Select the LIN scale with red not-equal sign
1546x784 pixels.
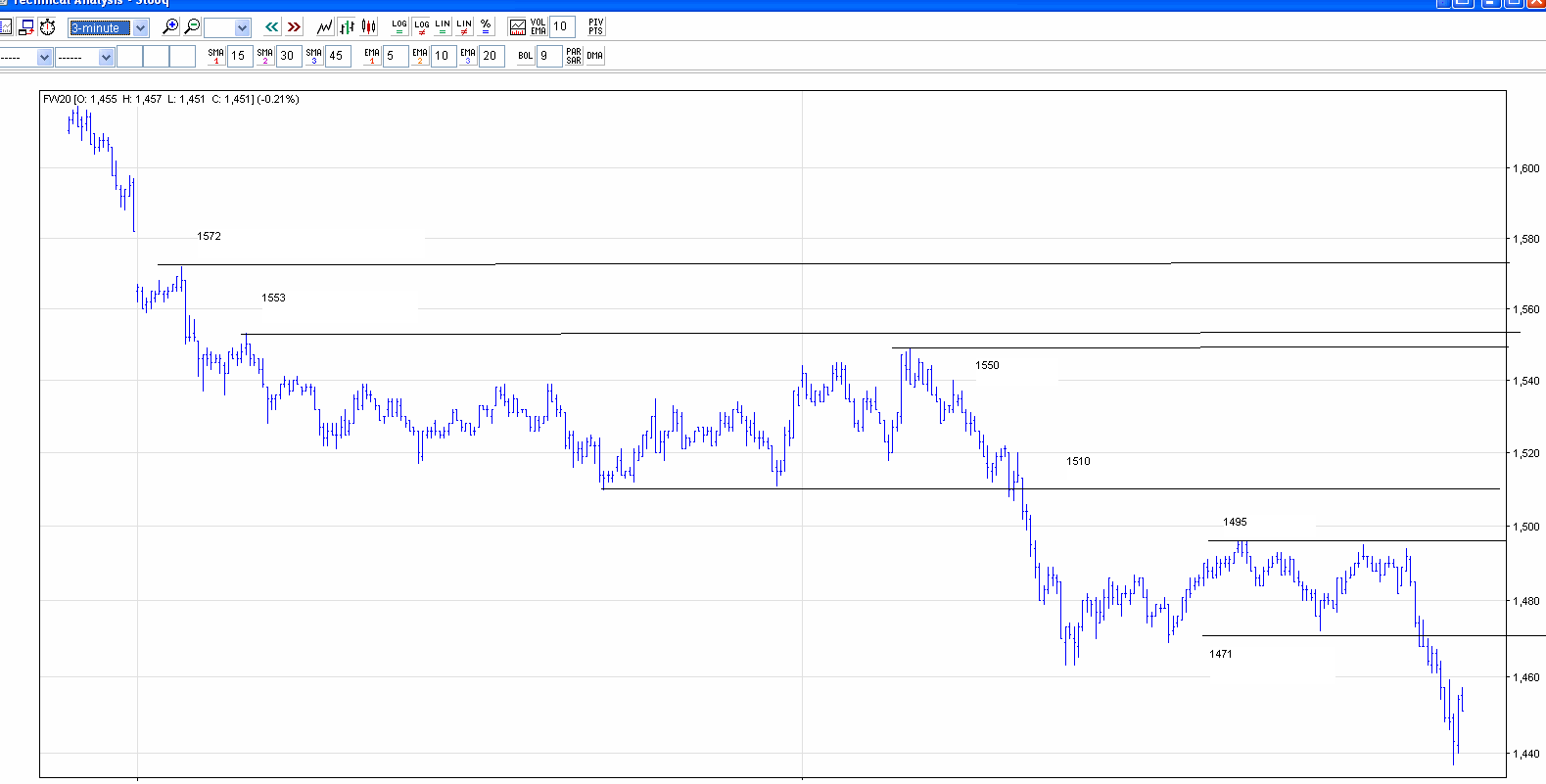(x=464, y=27)
